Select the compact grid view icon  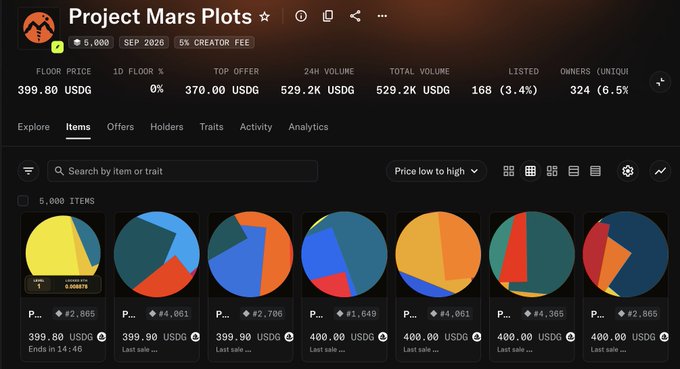point(530,171)
